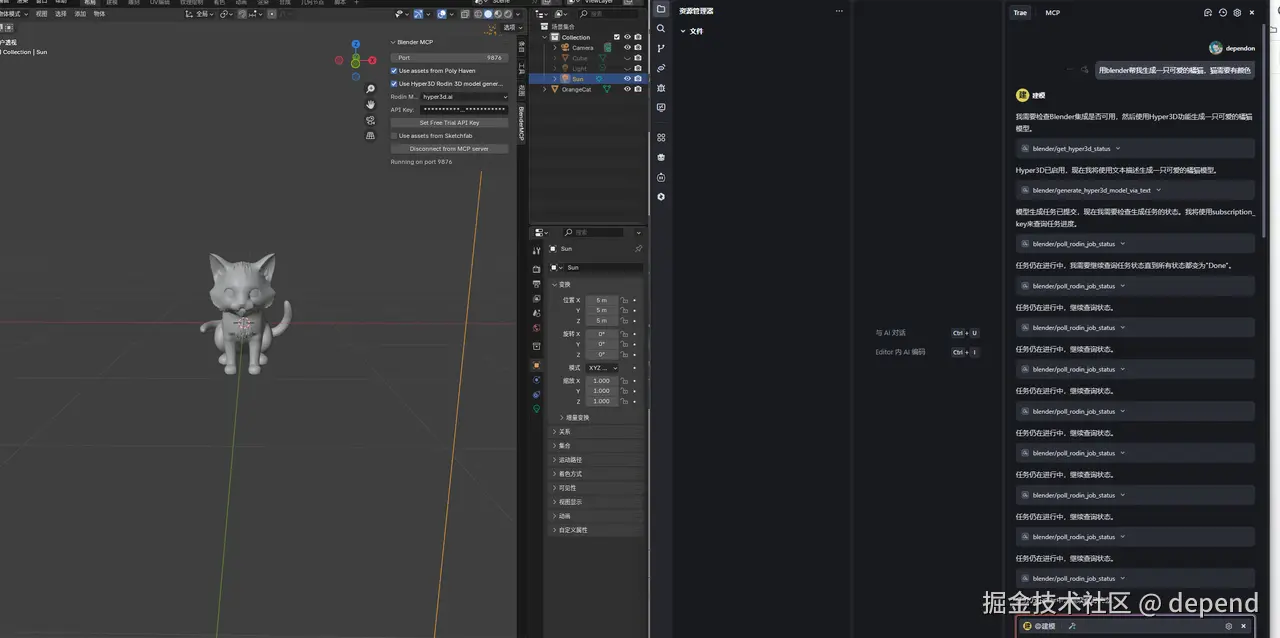Viewport: 1280px width, 638px height.
Task: Hide Sun in viewport via eye icon
Action: (x=627, y=79)
